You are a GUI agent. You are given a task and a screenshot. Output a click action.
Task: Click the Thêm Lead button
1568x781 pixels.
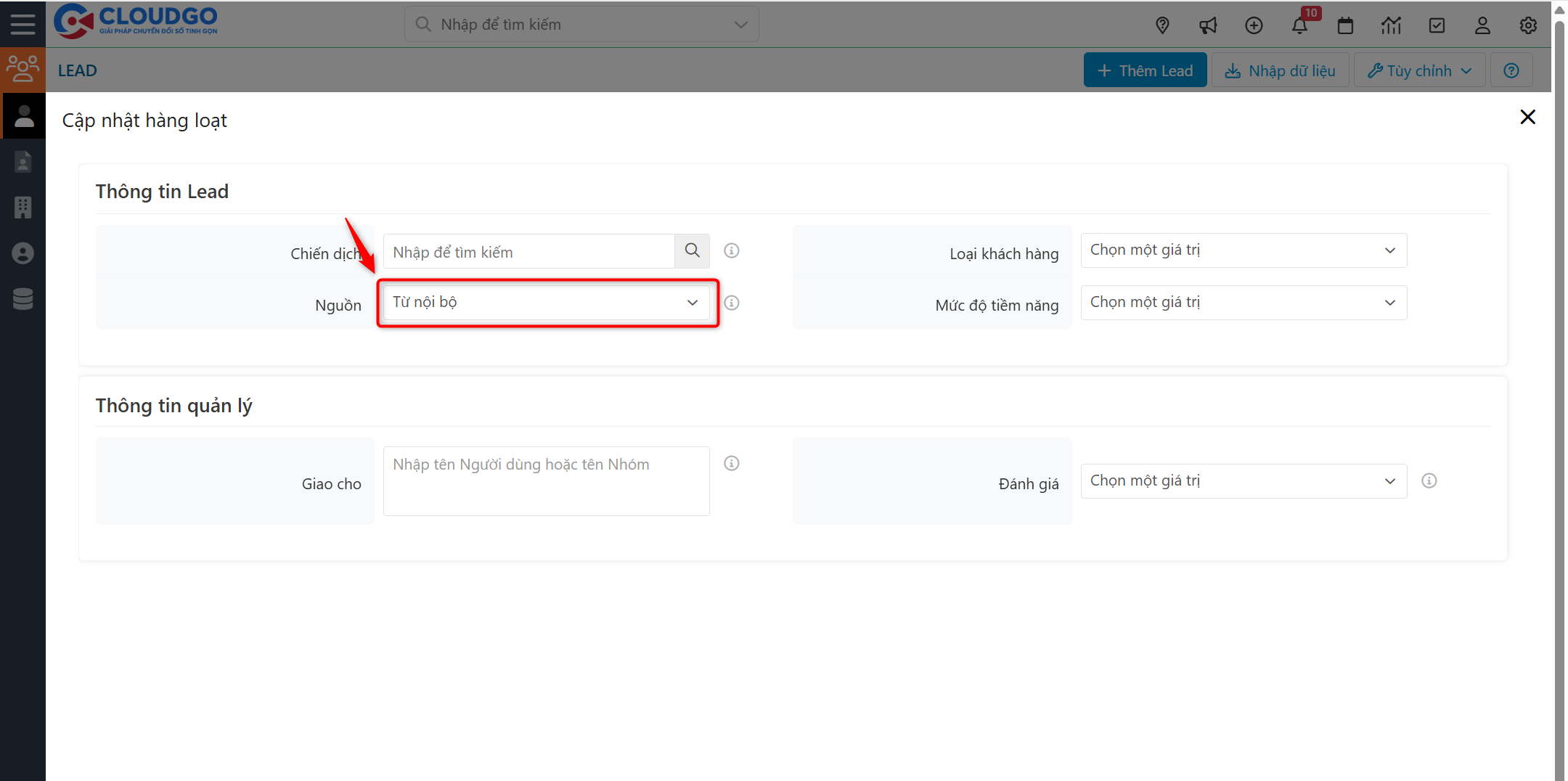[1145, 70]
